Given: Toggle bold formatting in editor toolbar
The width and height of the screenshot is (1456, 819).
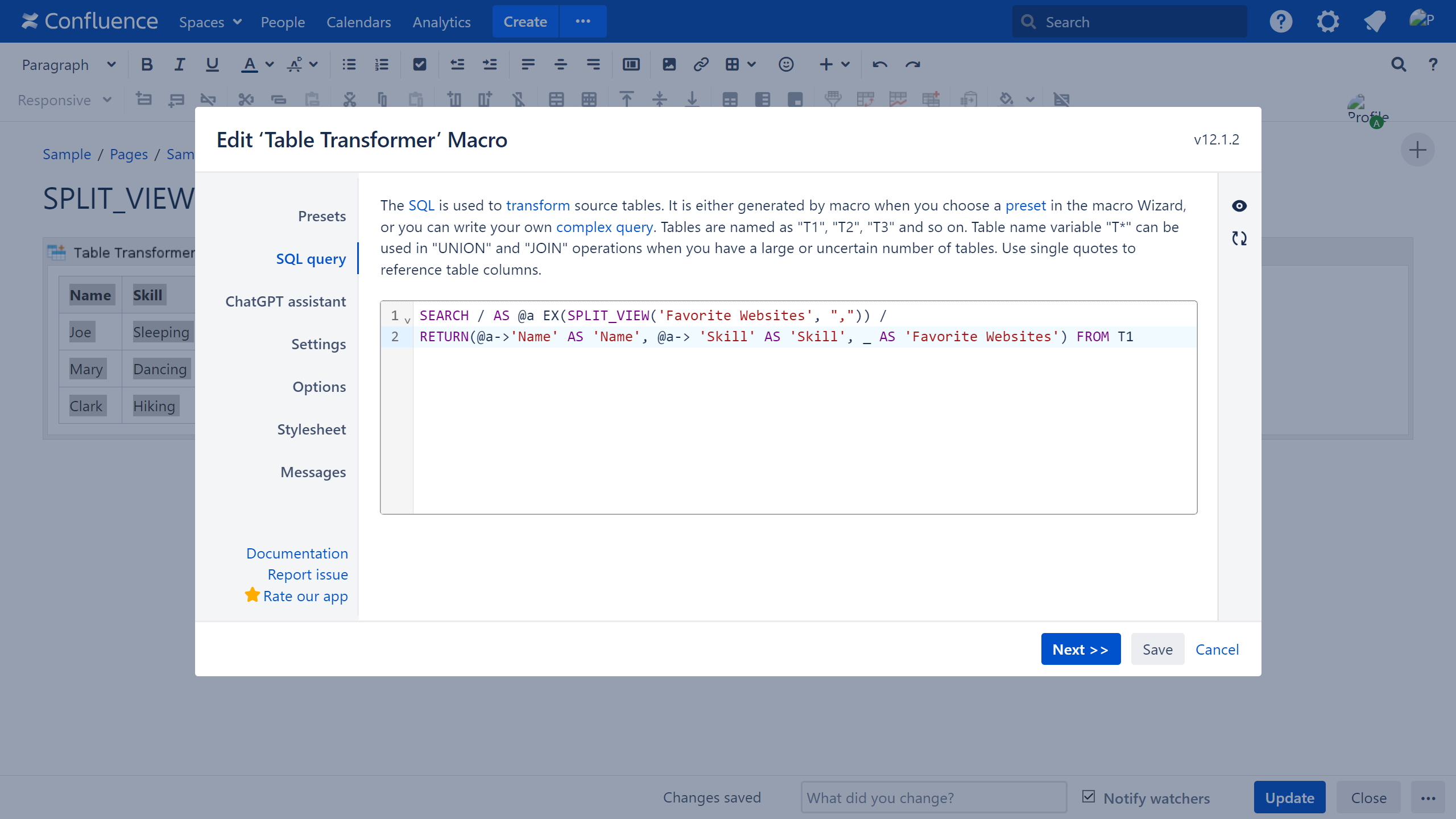Looking at the screenshot, I should tap(147, 65).
